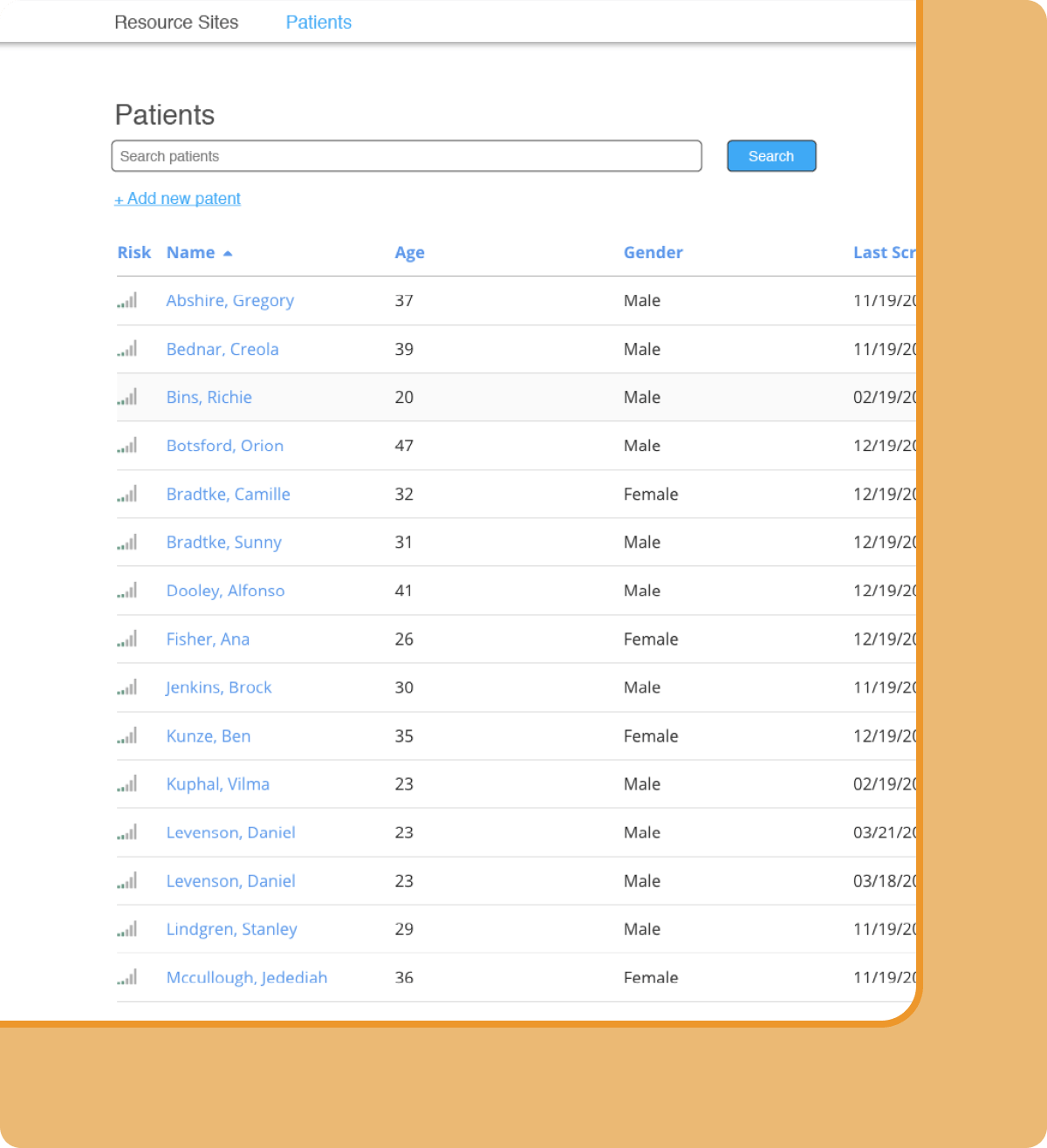Open patient record for Botsford, Orion
This screenshot has width=1047, height=1148.
tap(224, 446)
